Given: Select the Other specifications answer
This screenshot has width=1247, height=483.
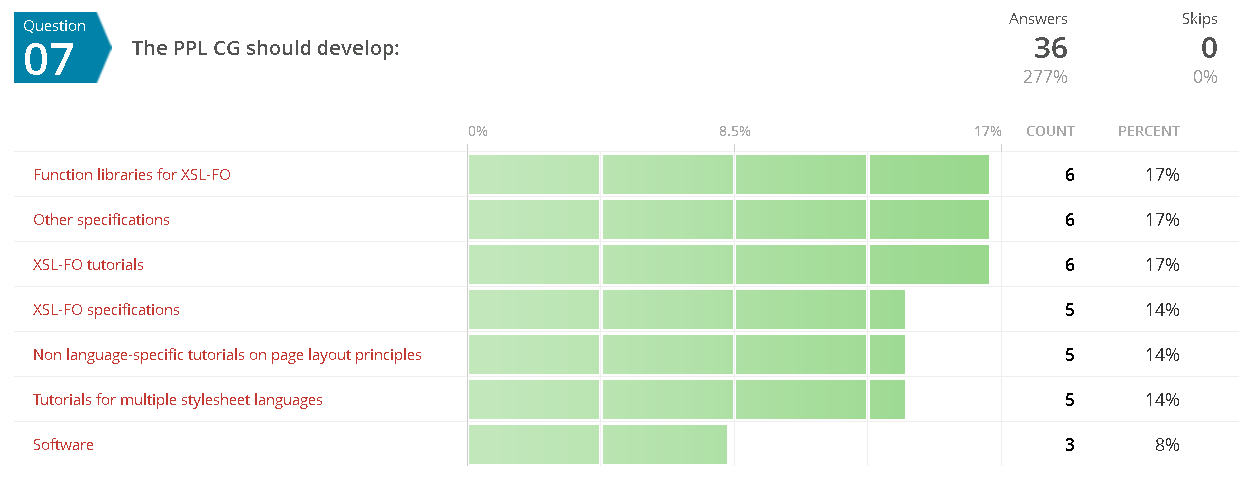Looking at the screenshot, I should [x=101, y=220].
